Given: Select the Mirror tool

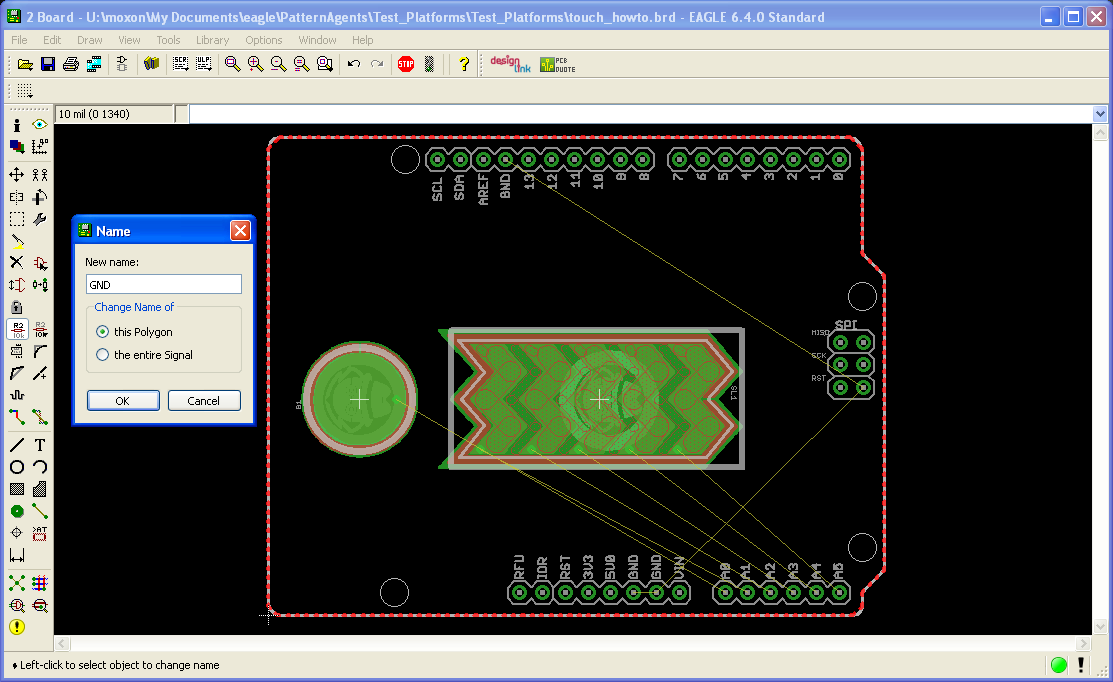Looking at the screenshot, I should click(17, 197).
